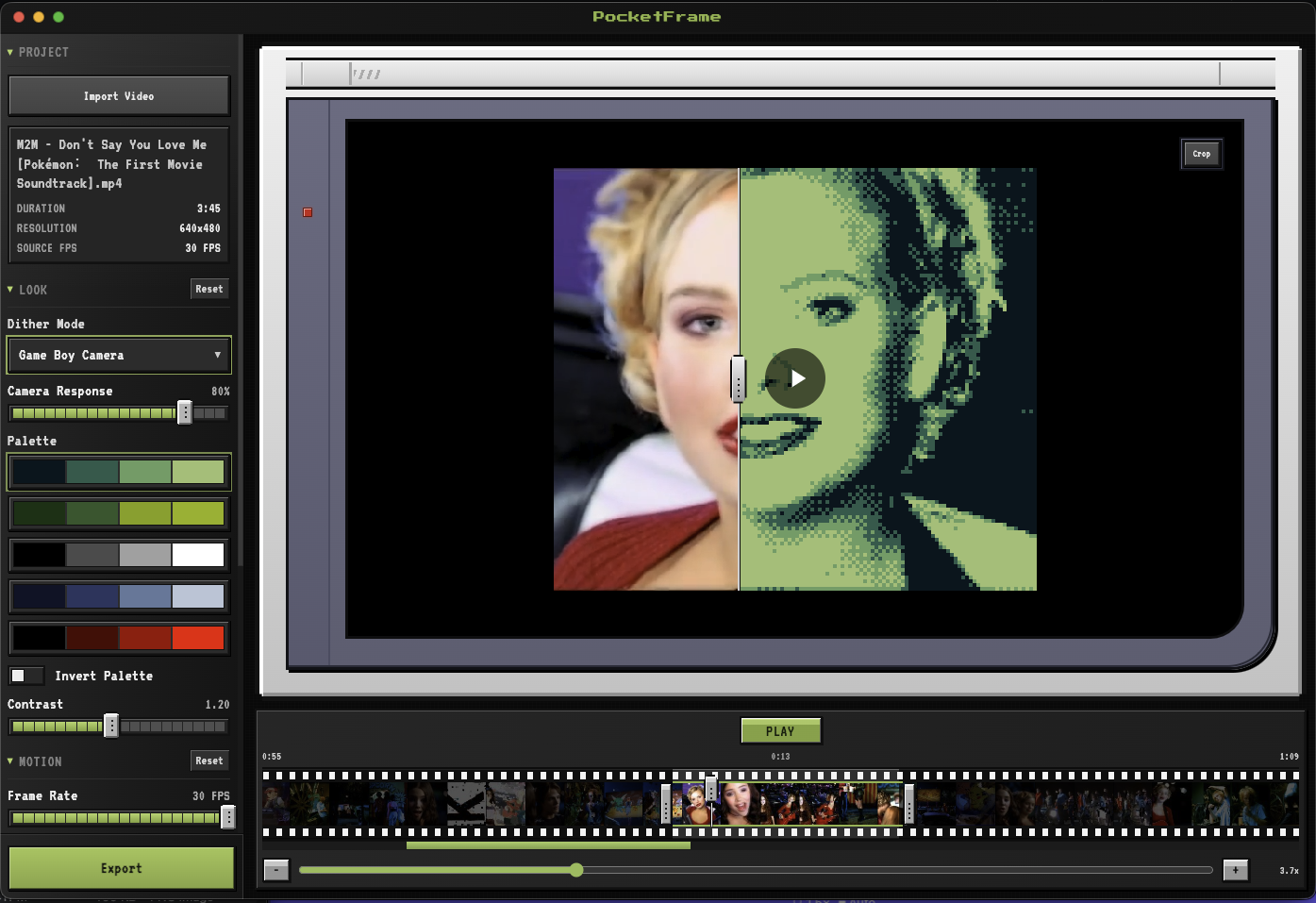
Task: Open the Crop tool in preview
Action: point(1202,154)
